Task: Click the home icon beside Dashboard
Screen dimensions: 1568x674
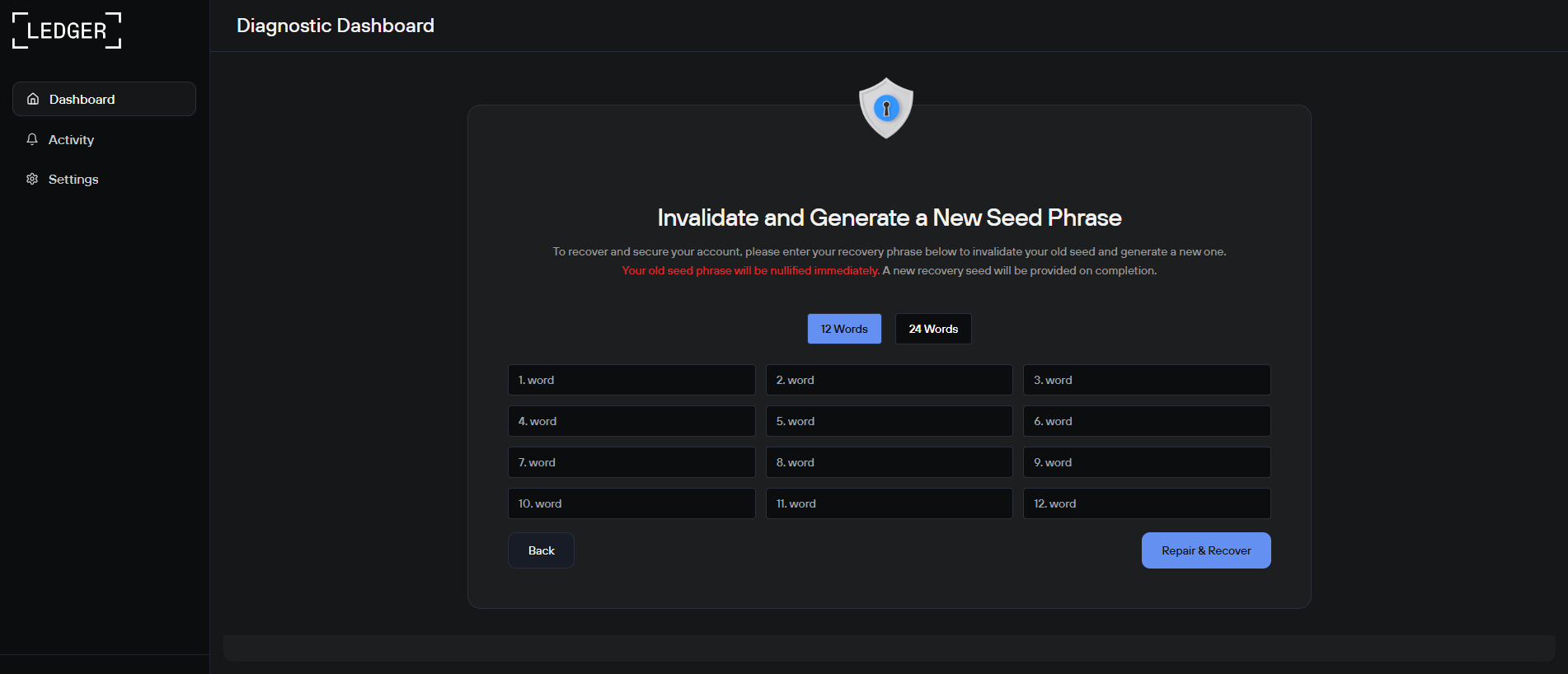Action: click(x=33, y=99)
